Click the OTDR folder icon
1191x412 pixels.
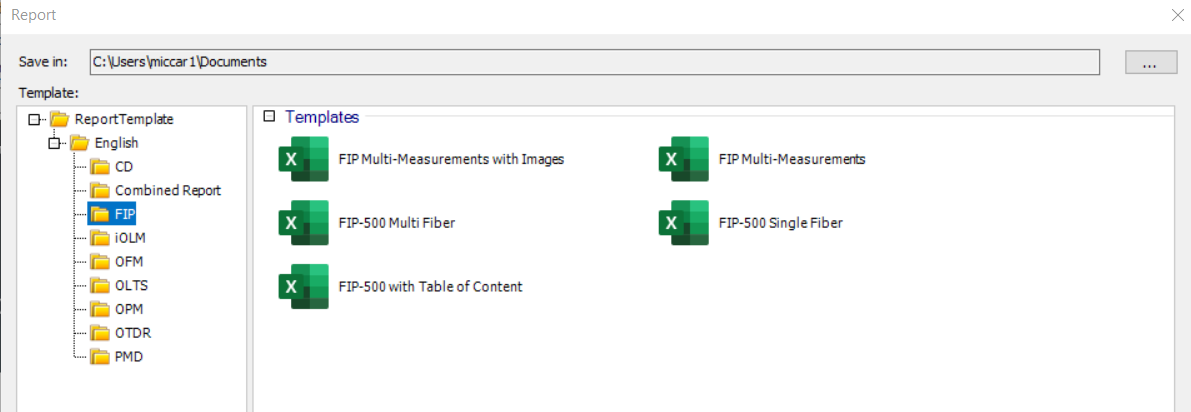(99, 333)
